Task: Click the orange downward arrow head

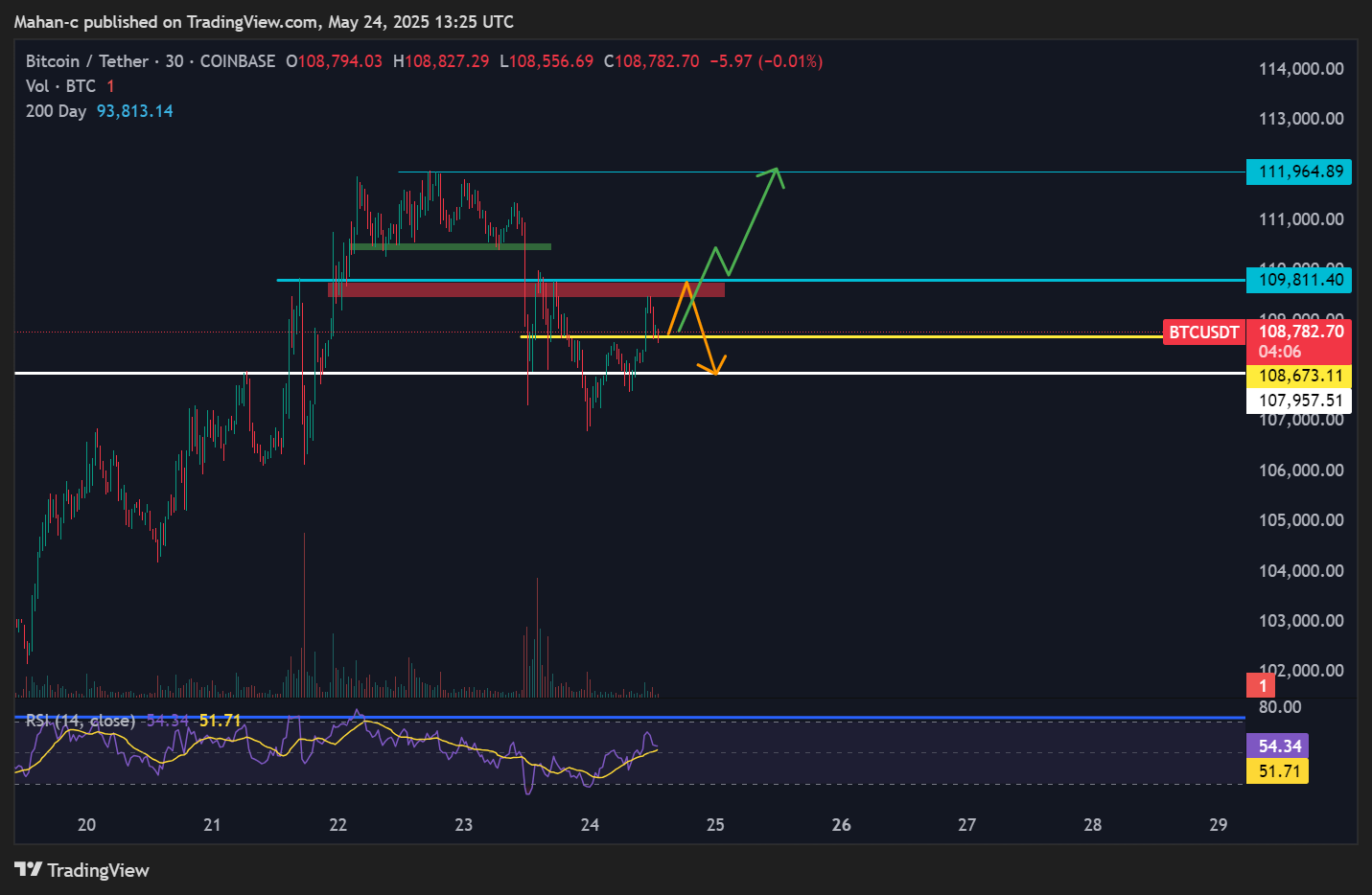Action: 713,368
